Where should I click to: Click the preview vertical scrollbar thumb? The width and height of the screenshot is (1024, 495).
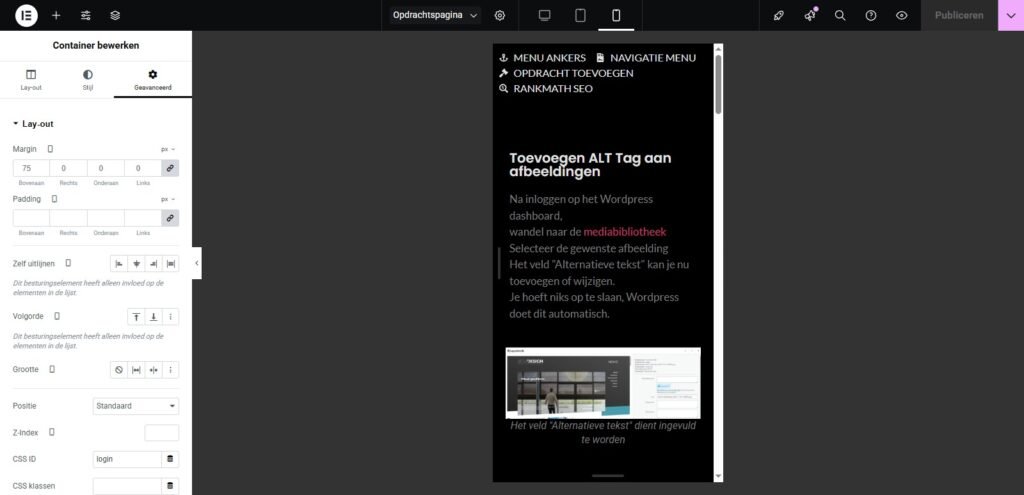[x=718, y=84]
